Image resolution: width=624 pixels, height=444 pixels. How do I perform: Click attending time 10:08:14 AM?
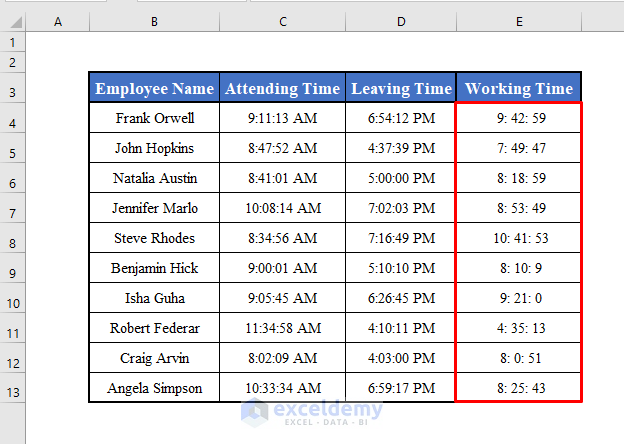tap(283, 208)
